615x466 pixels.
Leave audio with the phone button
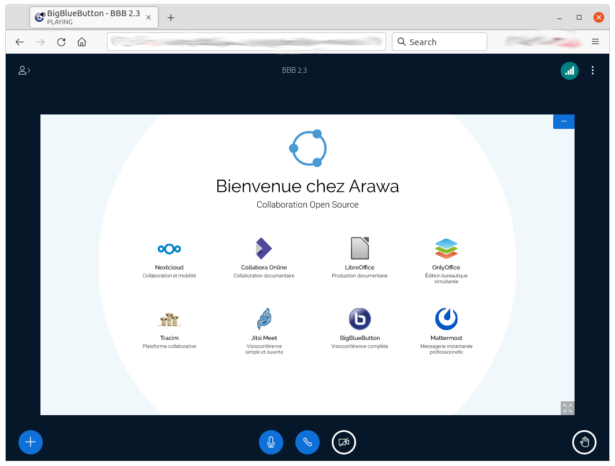pos(307,442)
